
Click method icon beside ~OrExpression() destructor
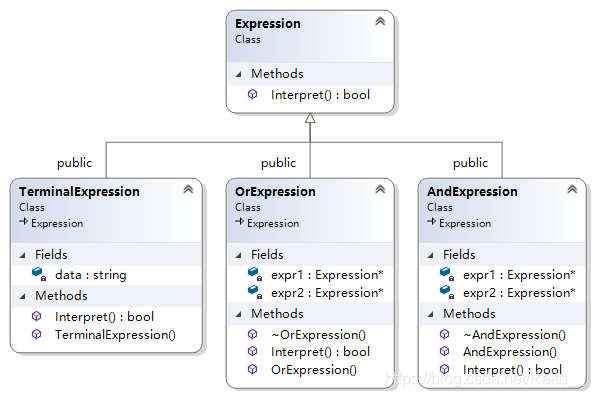click(252, 334)
